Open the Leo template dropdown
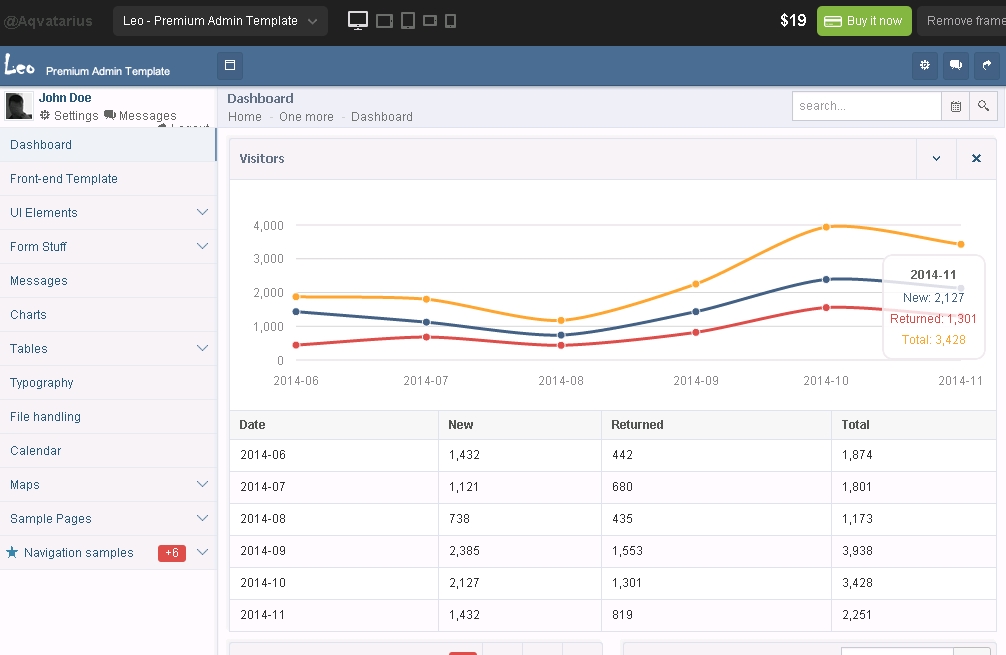1006x655 pixels. coord(220,21)
